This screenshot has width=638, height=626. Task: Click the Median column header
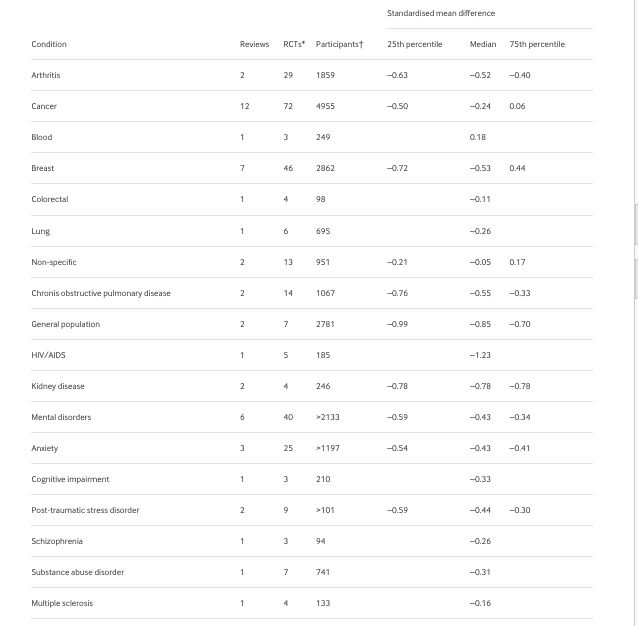[x=483, y=44]
